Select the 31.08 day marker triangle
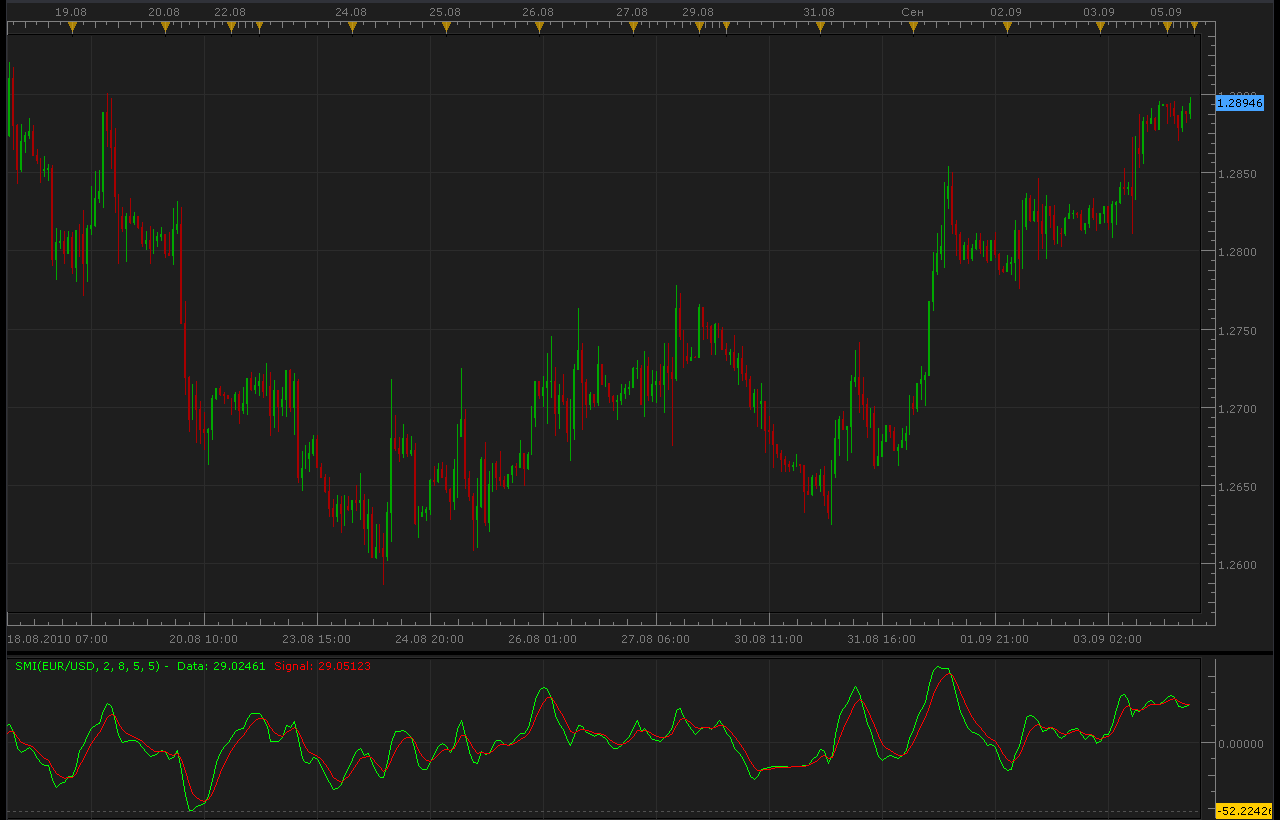This screenshot has height=820, width=1280. [x=820, y=28]
